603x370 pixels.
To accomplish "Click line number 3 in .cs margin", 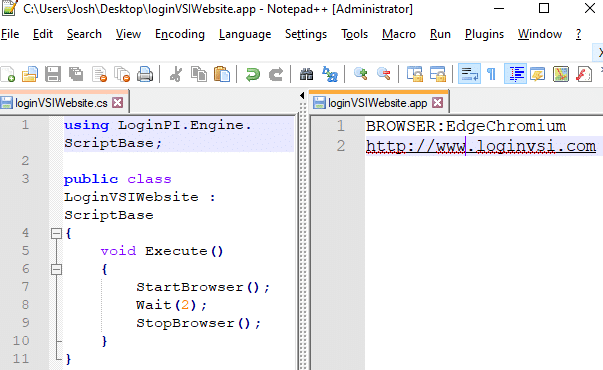I will click(25, 179).
